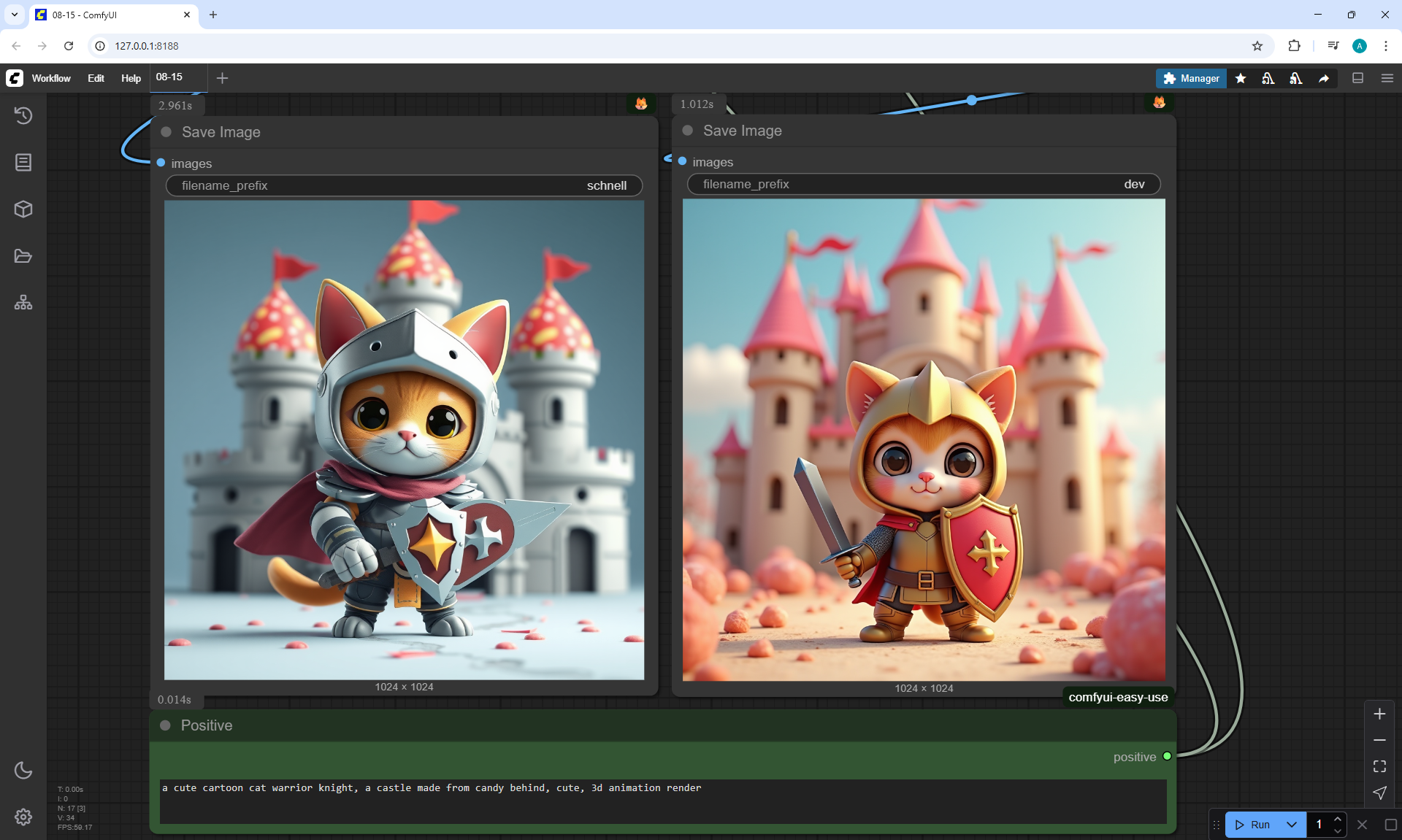Open the node library cube icon

[23, 209]
